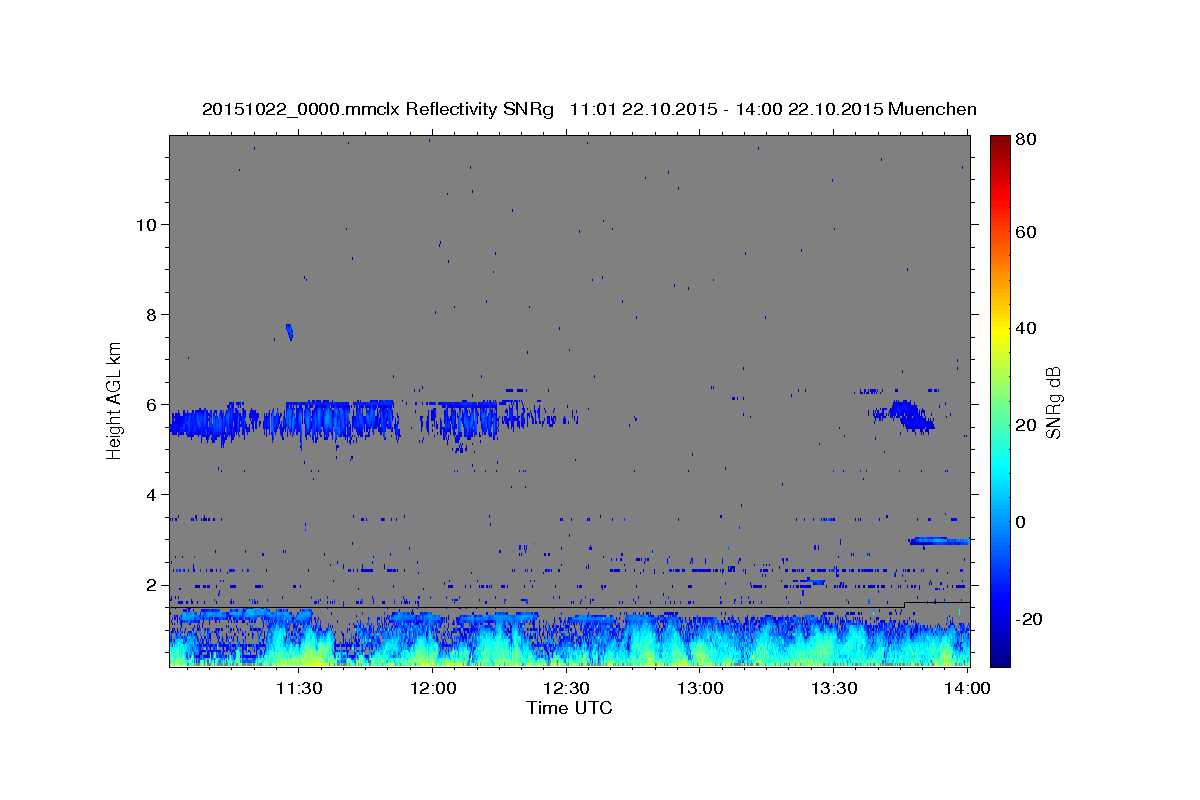Click the 13:30 time tick label
This screenshot has height=800, width=1200.
(834, 688)
